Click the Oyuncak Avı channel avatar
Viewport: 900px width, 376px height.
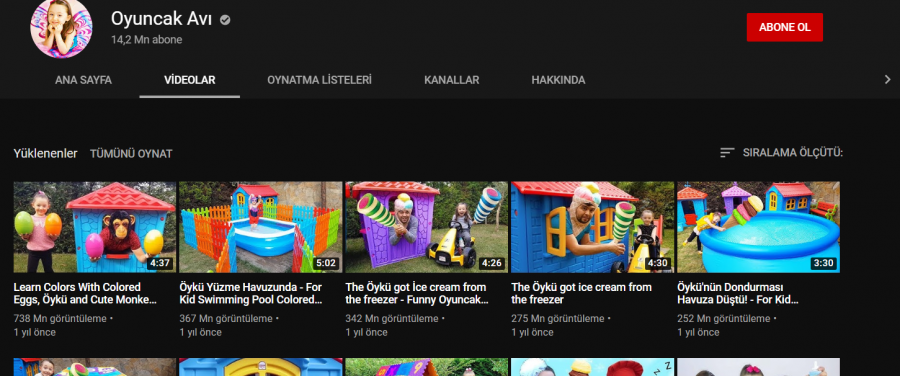pos(61,28)
